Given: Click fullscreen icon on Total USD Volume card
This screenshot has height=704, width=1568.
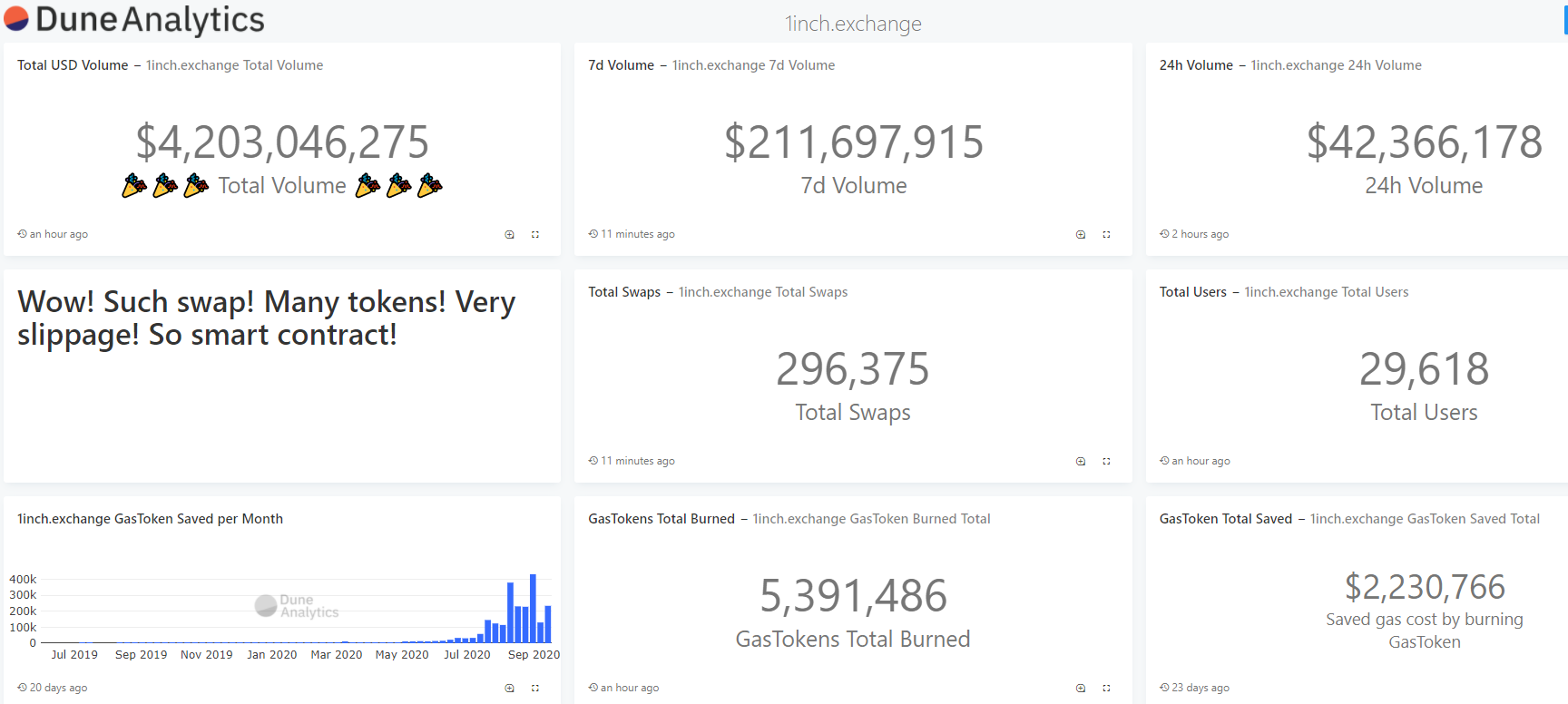Looking at the screenshot, I should tap(535, 234).
